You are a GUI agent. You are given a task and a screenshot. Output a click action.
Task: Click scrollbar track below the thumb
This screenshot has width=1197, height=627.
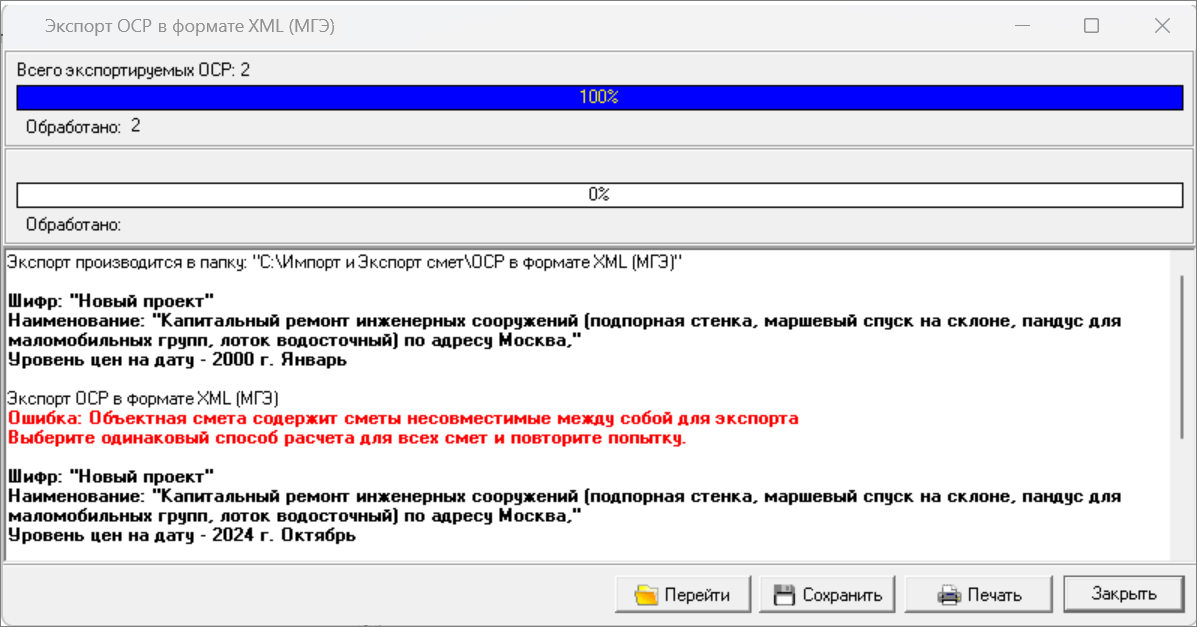click(x=1182, y=500)
